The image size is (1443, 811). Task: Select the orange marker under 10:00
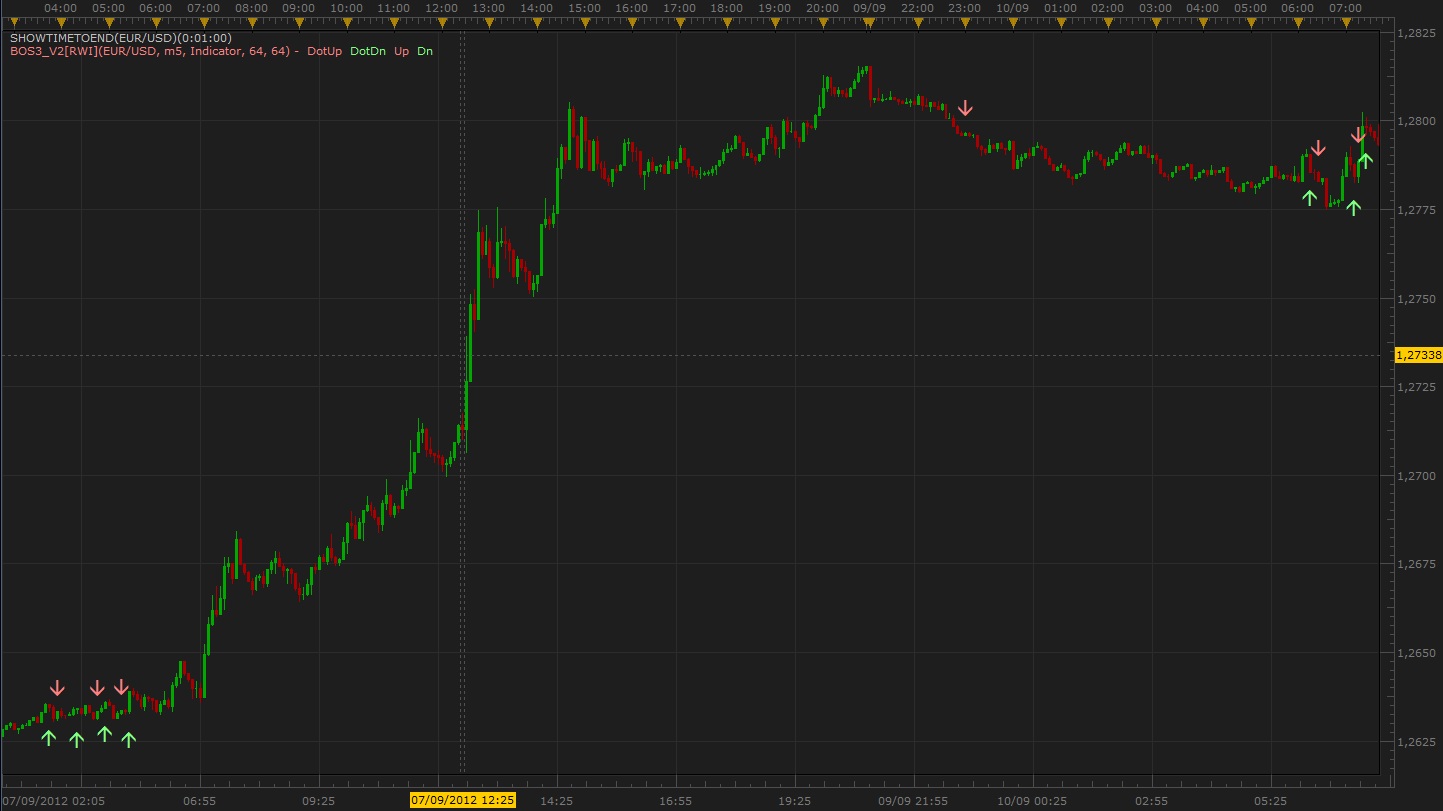[346, 21]
